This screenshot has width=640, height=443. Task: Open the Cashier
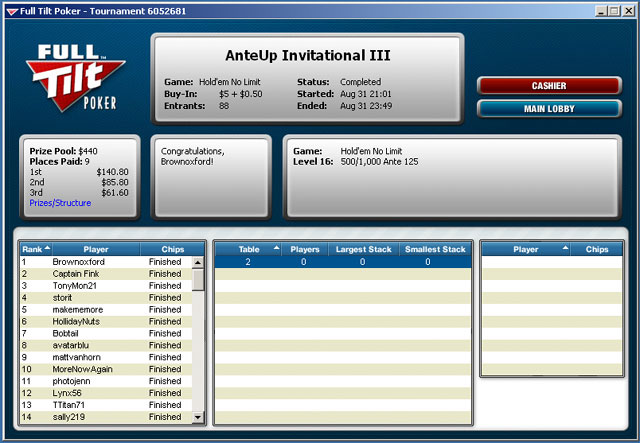(549, 86)
